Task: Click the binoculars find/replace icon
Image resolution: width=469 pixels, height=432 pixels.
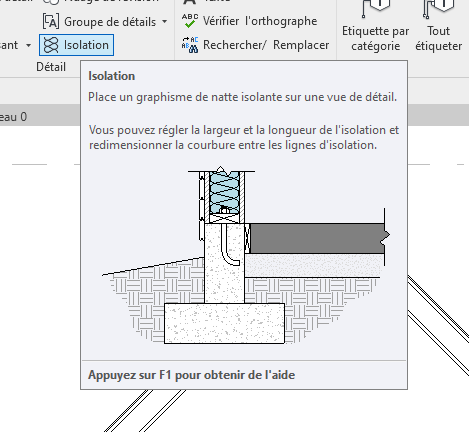Action: (x=190, y=45)
